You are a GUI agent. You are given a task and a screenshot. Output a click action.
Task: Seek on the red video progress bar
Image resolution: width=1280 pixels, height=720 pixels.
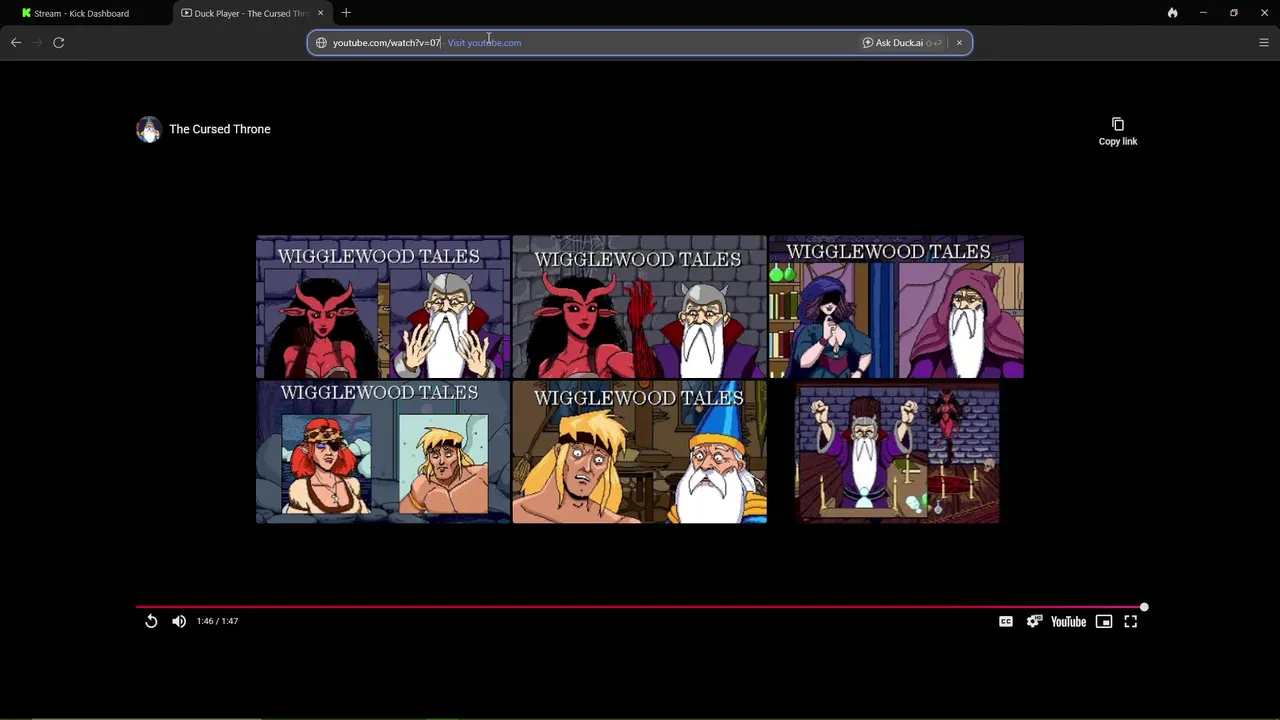coord(640,607)
